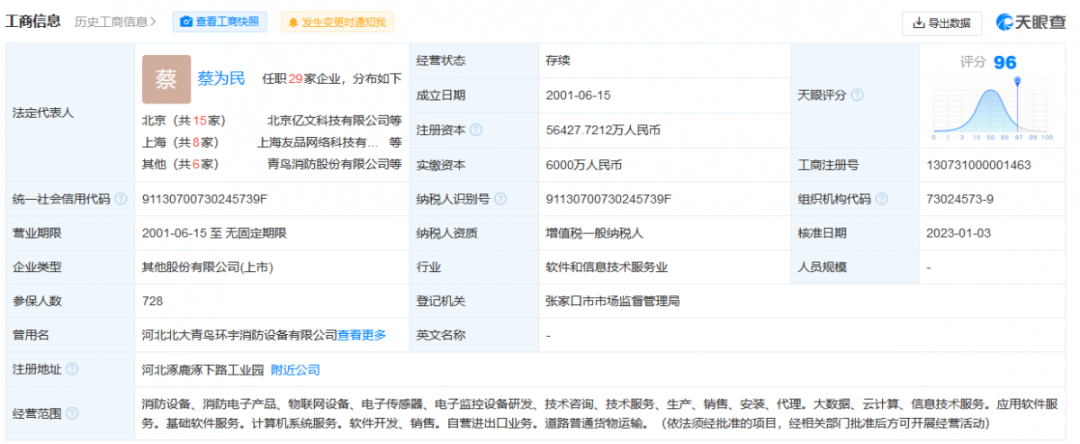Click 增值税一般纳税人 text
Viewport: 1080px width, 444px height.
[x=594, y=233]
